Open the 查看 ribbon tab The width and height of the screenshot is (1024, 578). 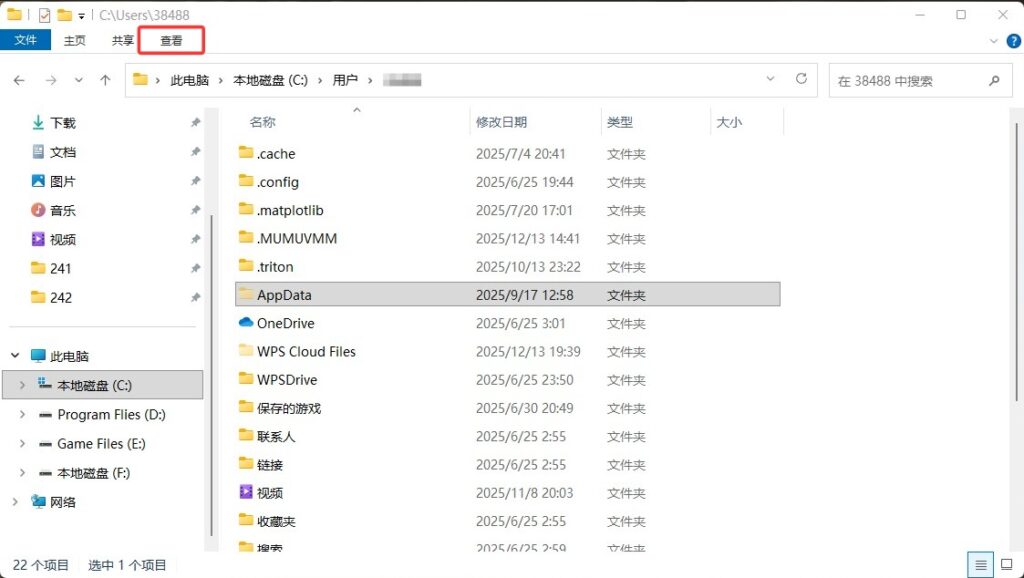172,40
